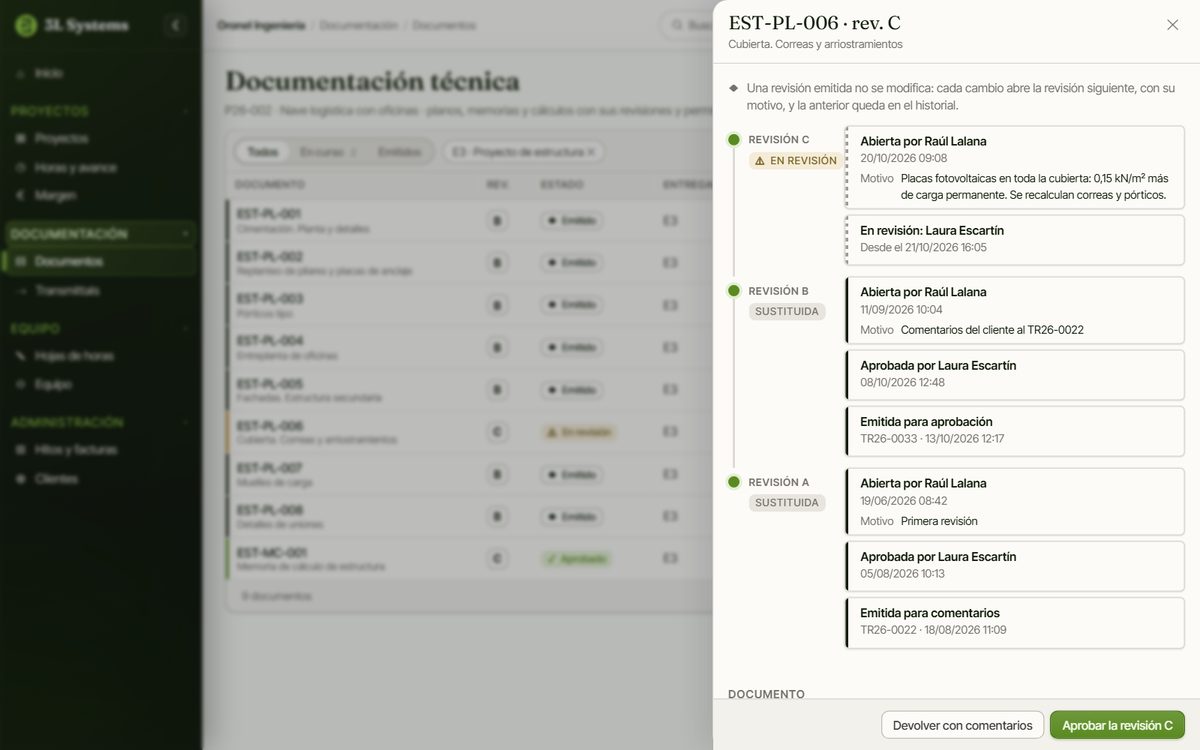Click the search magnifier icon

click(x=678, y=26)
